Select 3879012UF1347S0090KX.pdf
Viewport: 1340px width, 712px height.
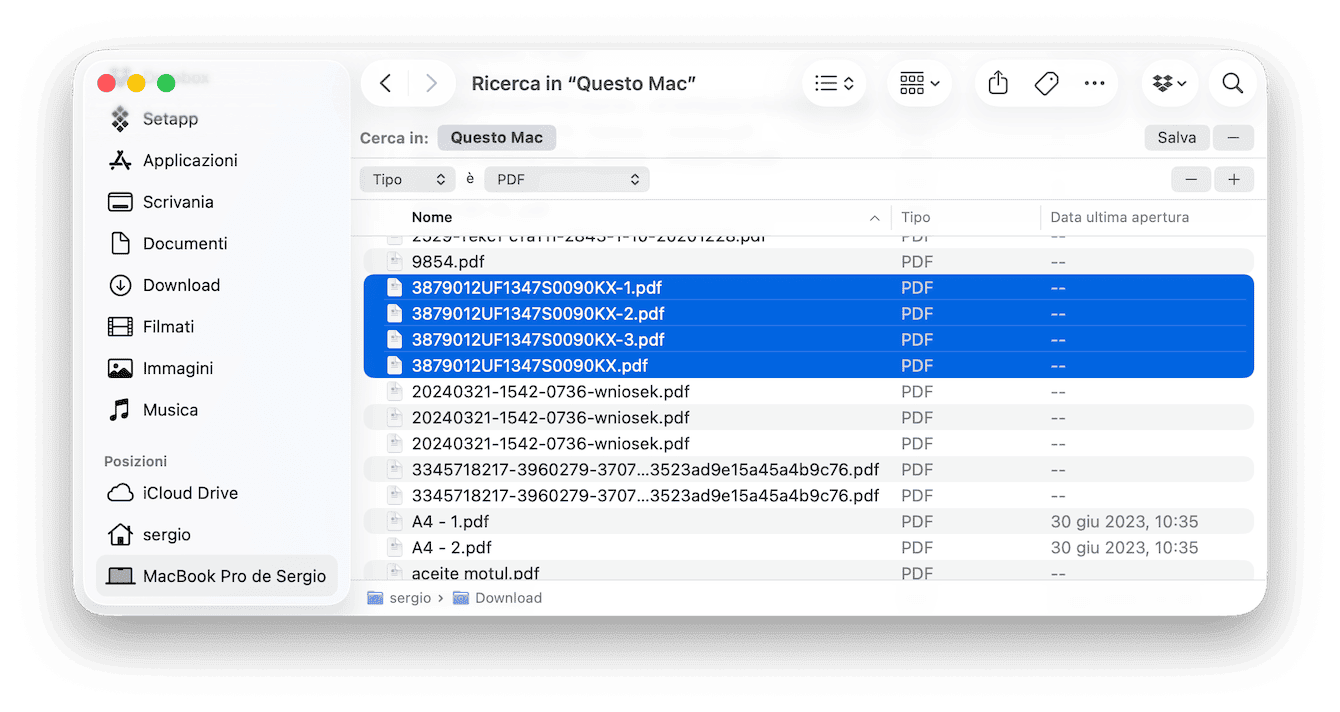coord(808,366)
